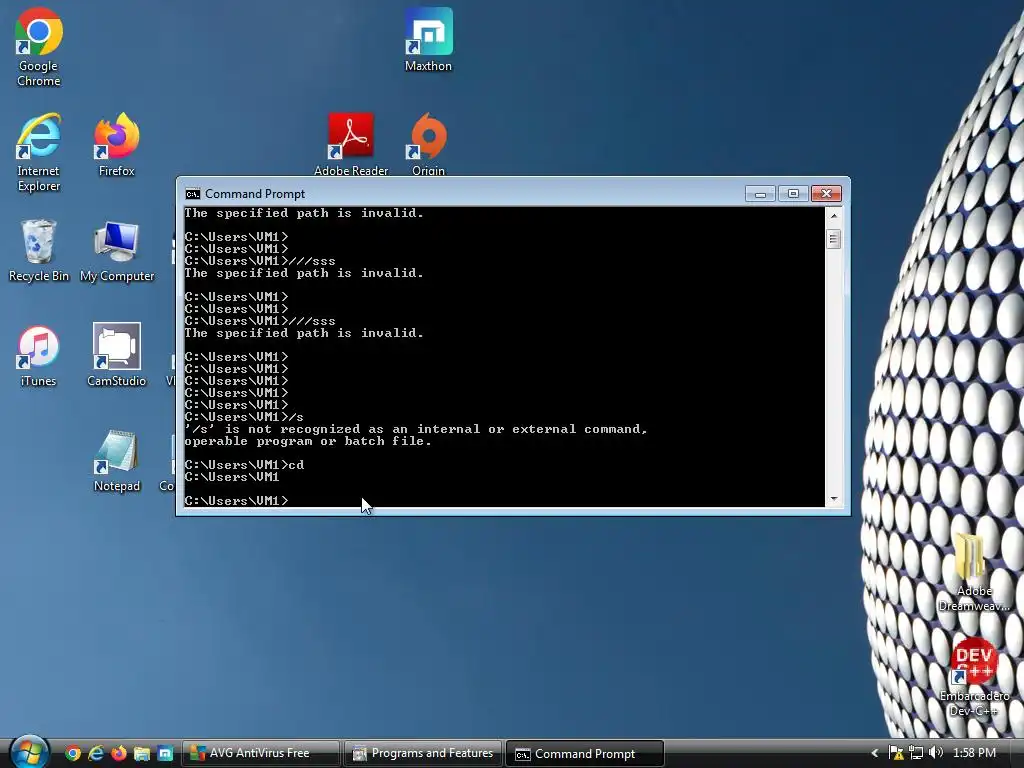Click the Command Prompt title bar icon
This screenshot has height=768, width=1024.
[193, 194]
